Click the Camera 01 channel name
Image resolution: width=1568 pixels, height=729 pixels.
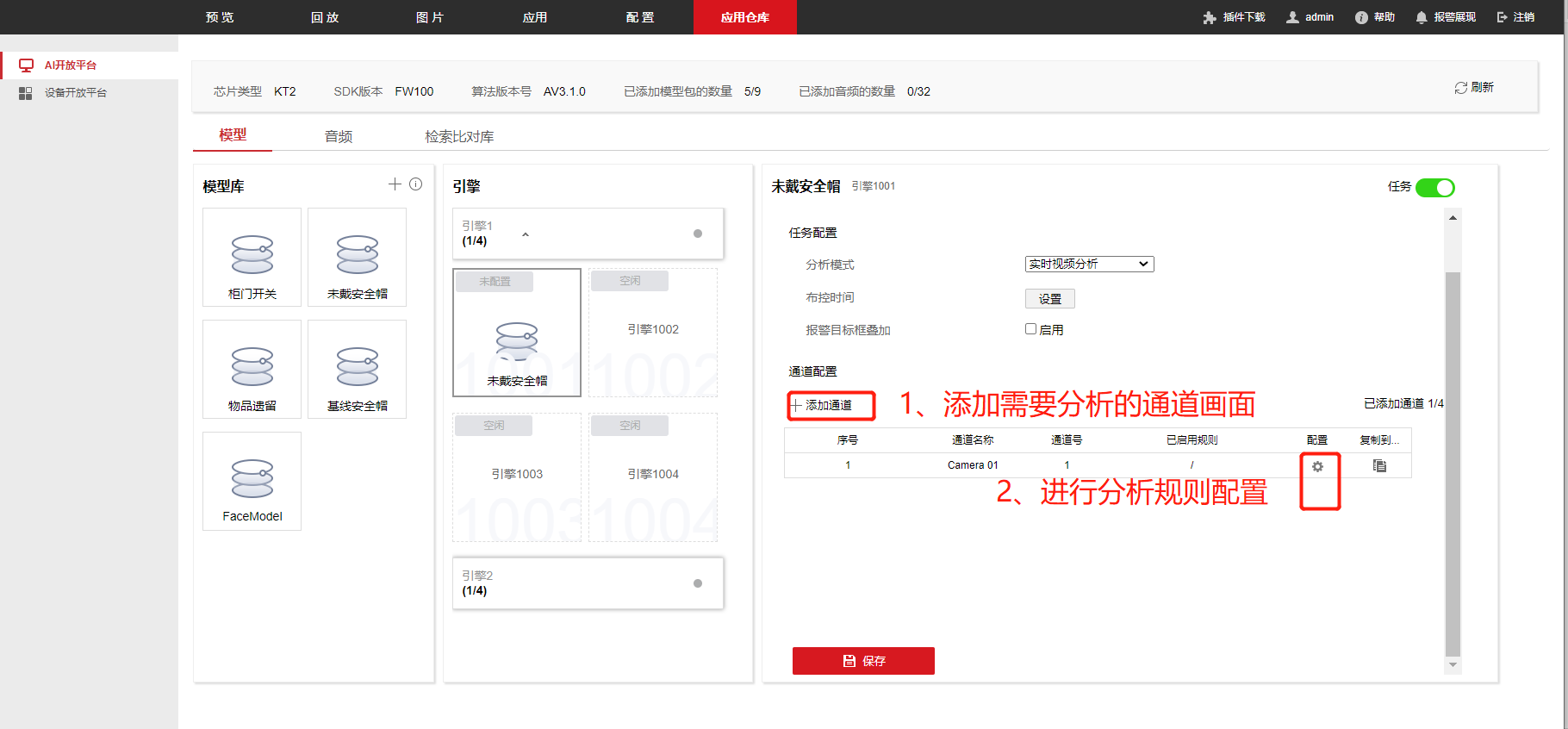tap(973, 465)
